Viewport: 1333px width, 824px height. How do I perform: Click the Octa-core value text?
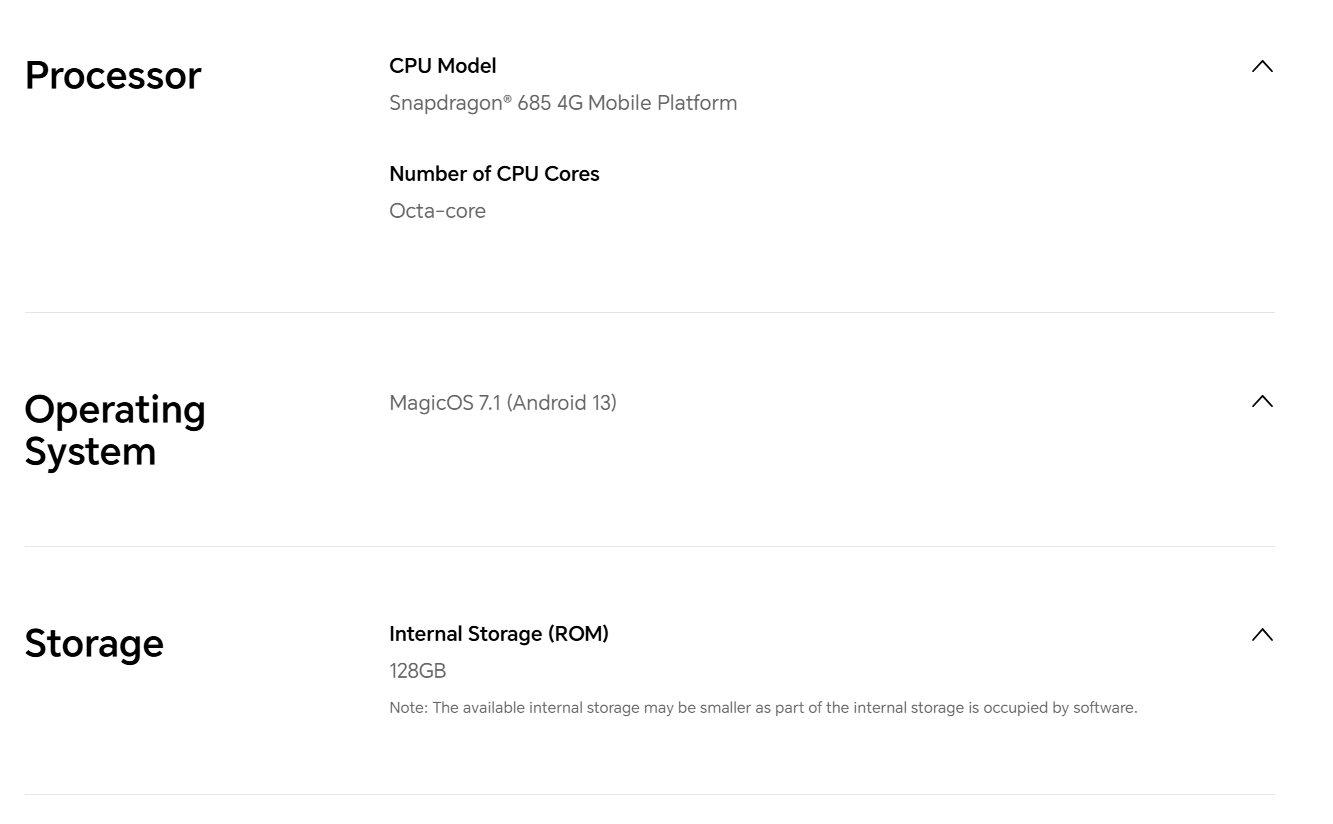click(x=437, y=211)
